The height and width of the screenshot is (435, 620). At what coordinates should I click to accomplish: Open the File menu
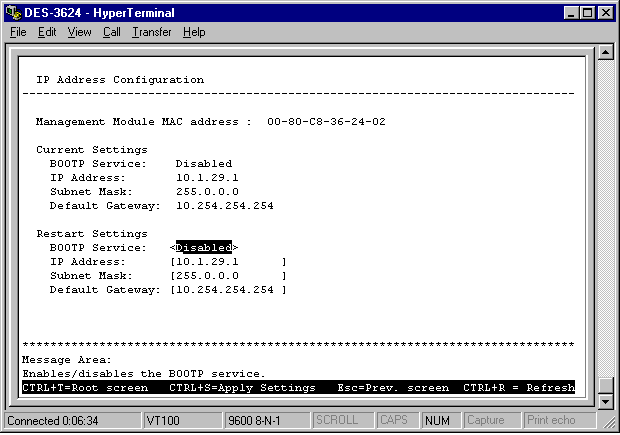pyautogui.click(x=18, y=32)
